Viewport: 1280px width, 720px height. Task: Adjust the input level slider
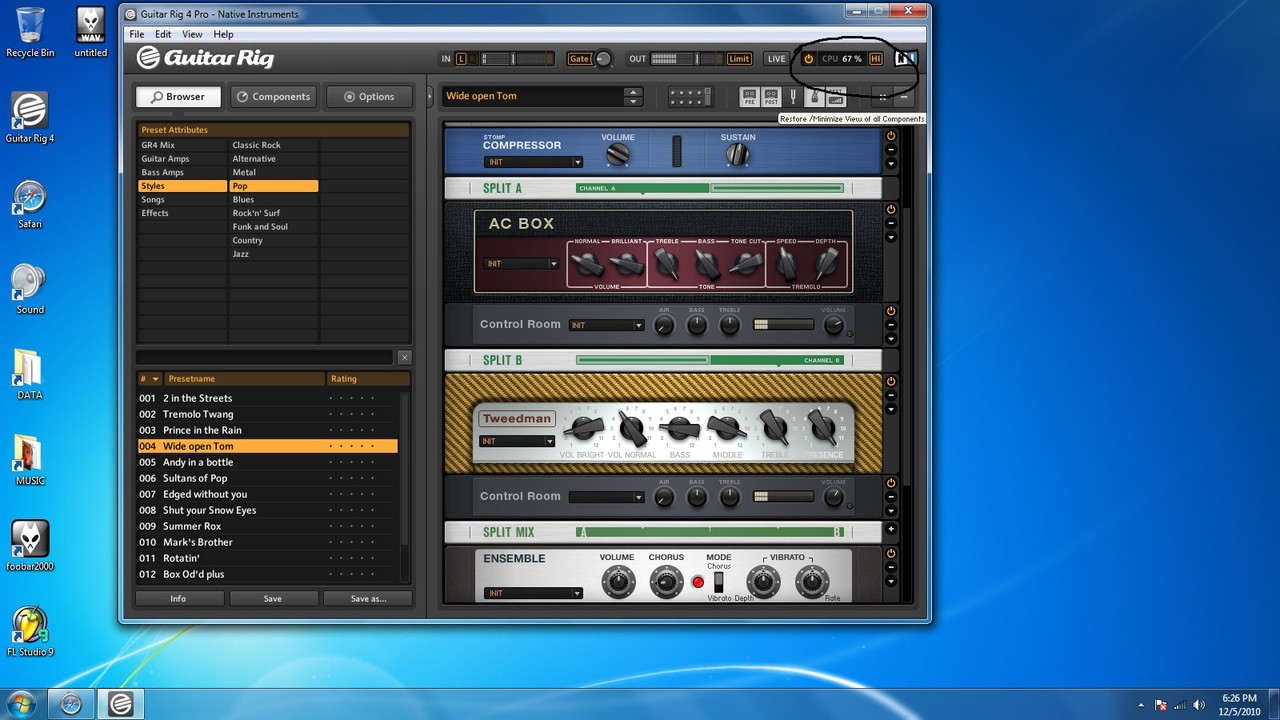(511, 59)
